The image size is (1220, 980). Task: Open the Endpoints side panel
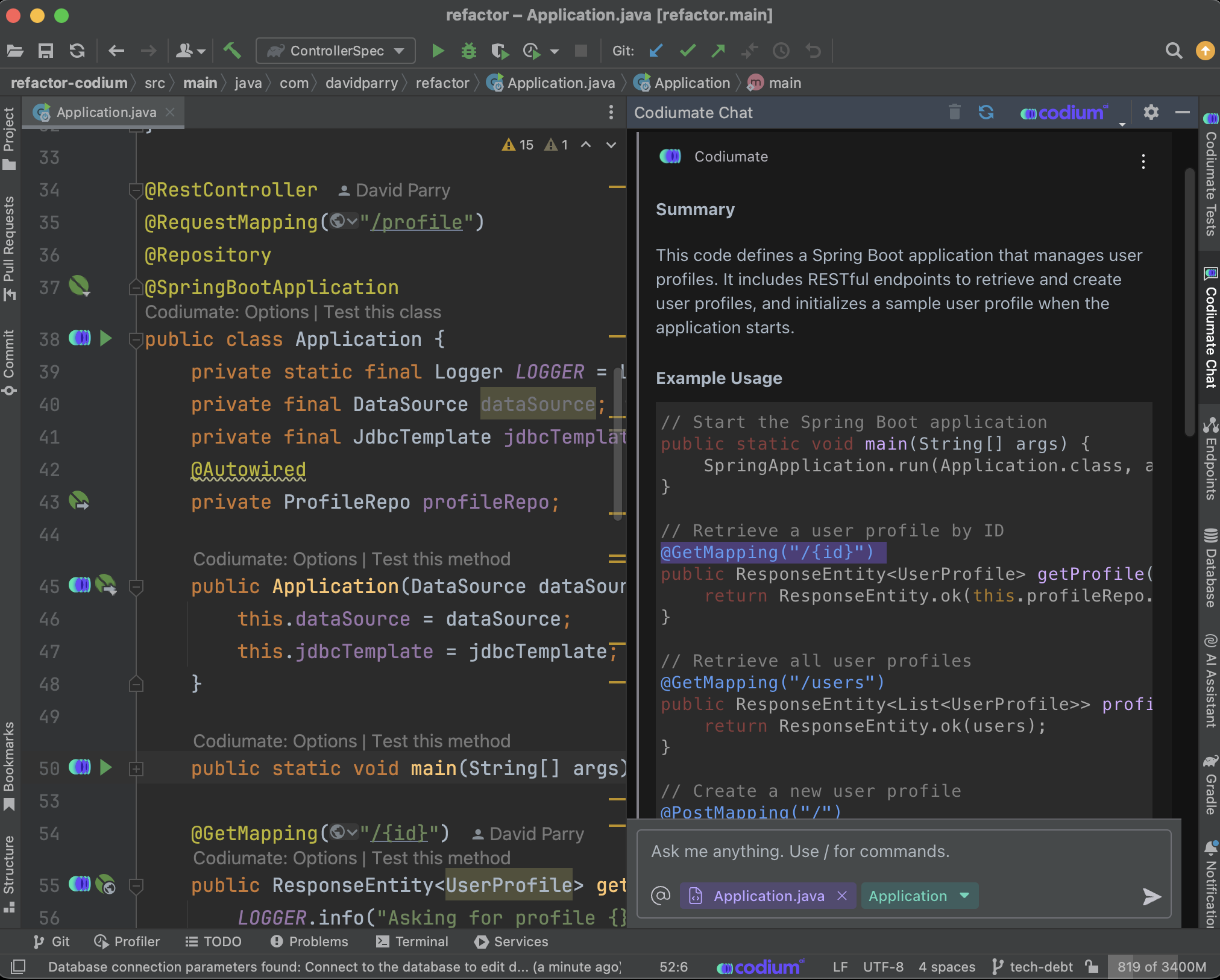tap(1210, 459)
